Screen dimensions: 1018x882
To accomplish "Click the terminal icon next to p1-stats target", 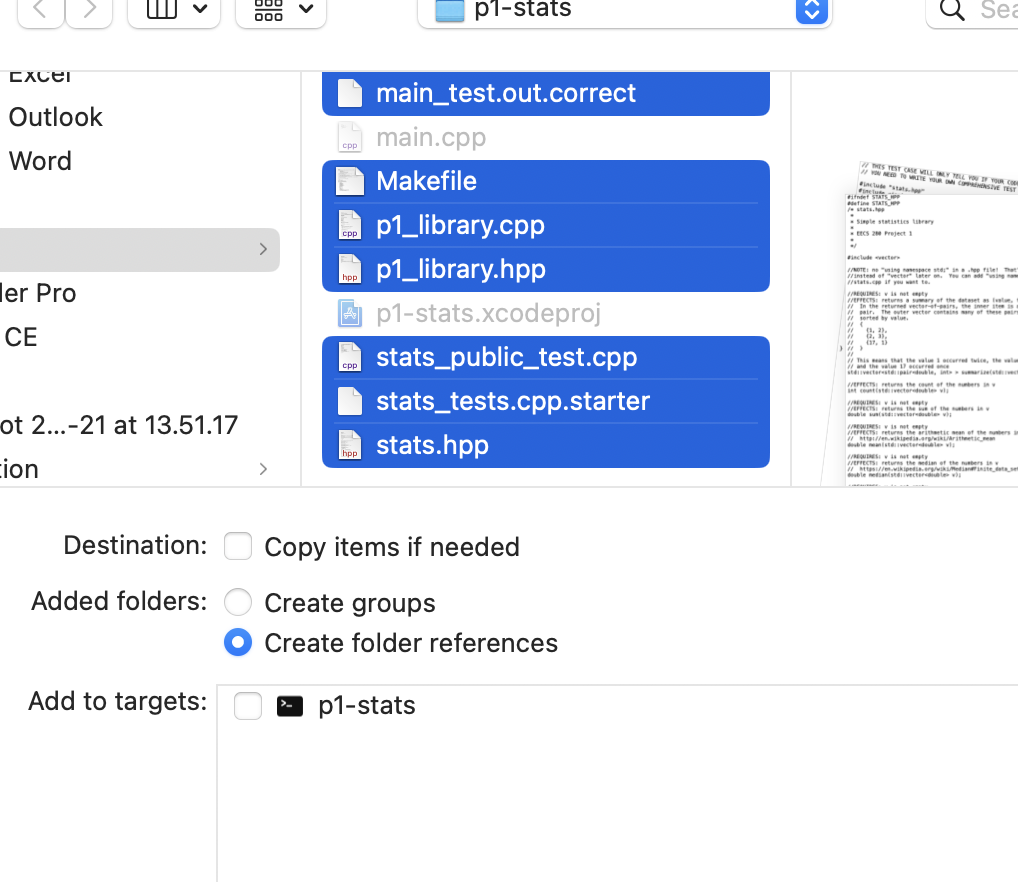I will 289,706.
